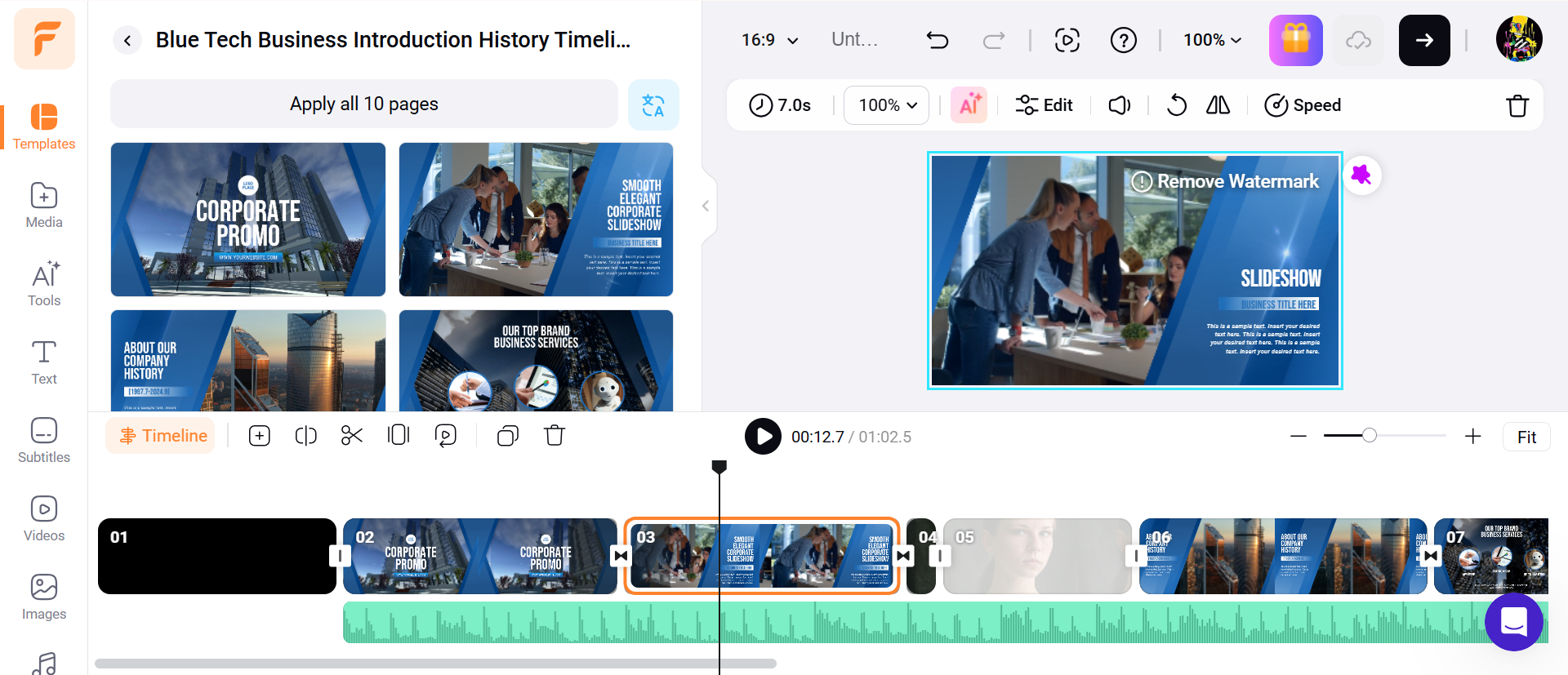
Task: Click the black export arrow button
Action: click(1424, 40)
